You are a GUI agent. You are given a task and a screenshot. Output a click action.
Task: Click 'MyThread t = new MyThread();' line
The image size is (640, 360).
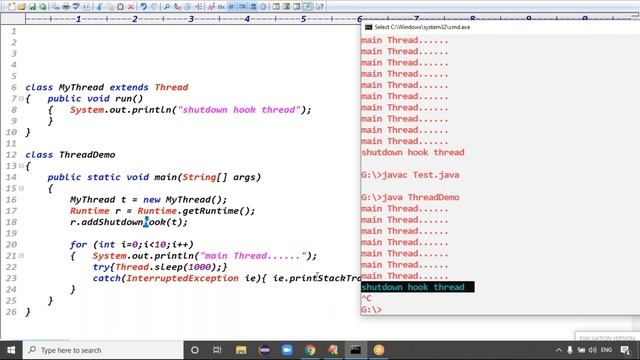[x=148, y=200]
